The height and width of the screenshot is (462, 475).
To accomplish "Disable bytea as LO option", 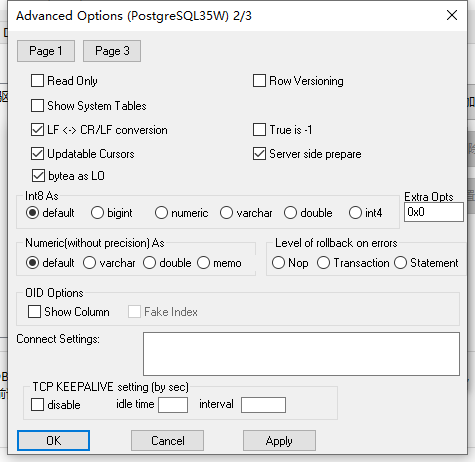I will pyautogui.click(x=38, y=176).
